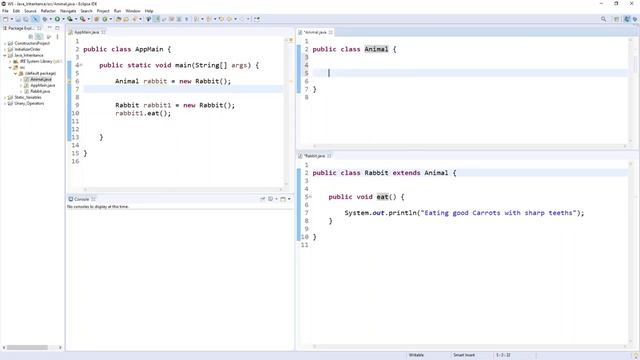Close the Rabbit.java editor tab
640x360 pixels.
click(x=329, y=156)
